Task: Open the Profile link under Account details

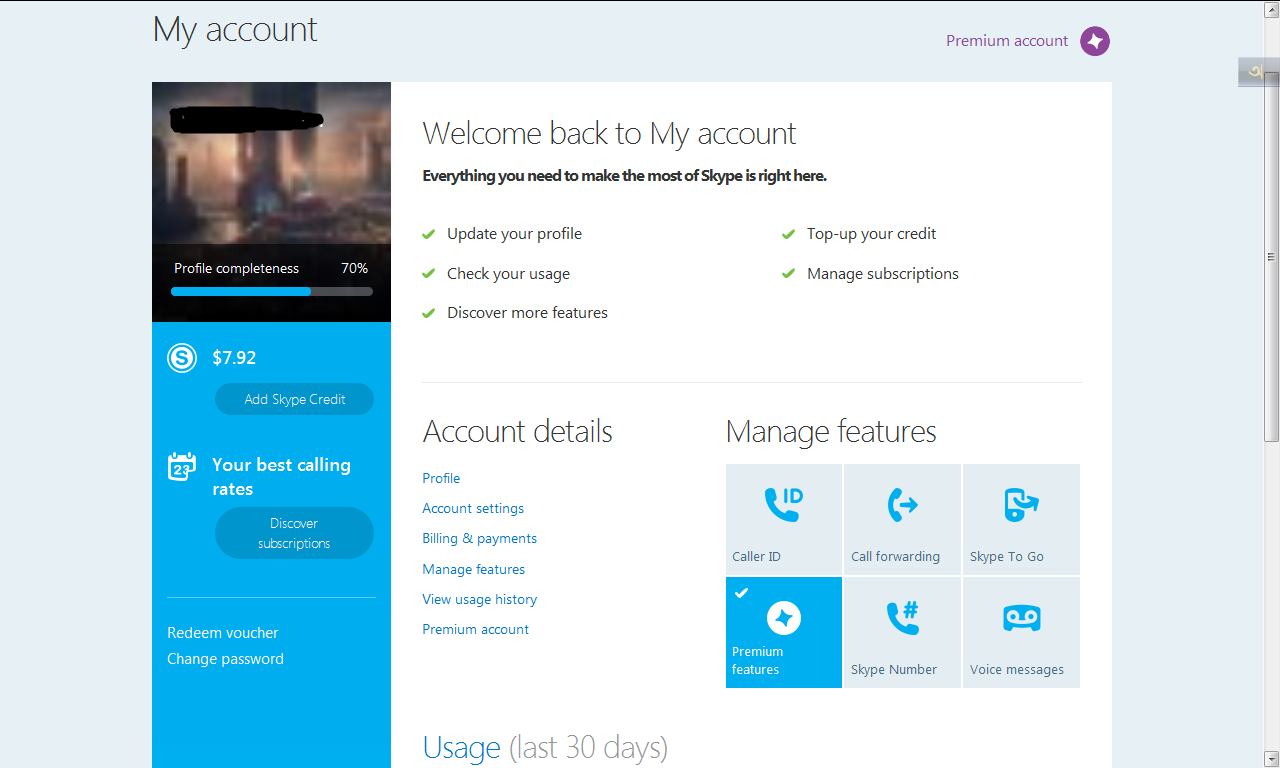Action: coord(441,478)
